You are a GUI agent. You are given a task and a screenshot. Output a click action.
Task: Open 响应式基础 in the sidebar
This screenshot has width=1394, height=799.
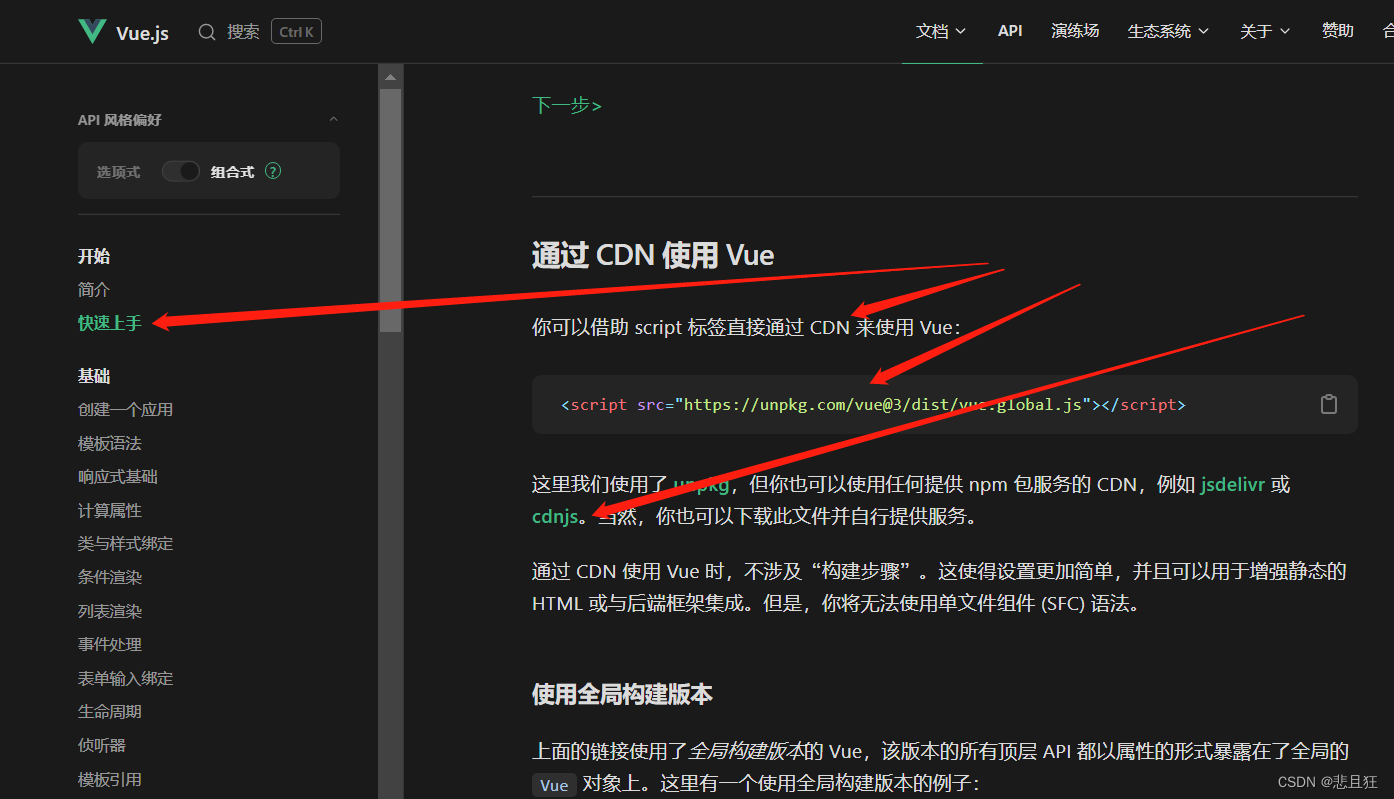pos(118,477)
